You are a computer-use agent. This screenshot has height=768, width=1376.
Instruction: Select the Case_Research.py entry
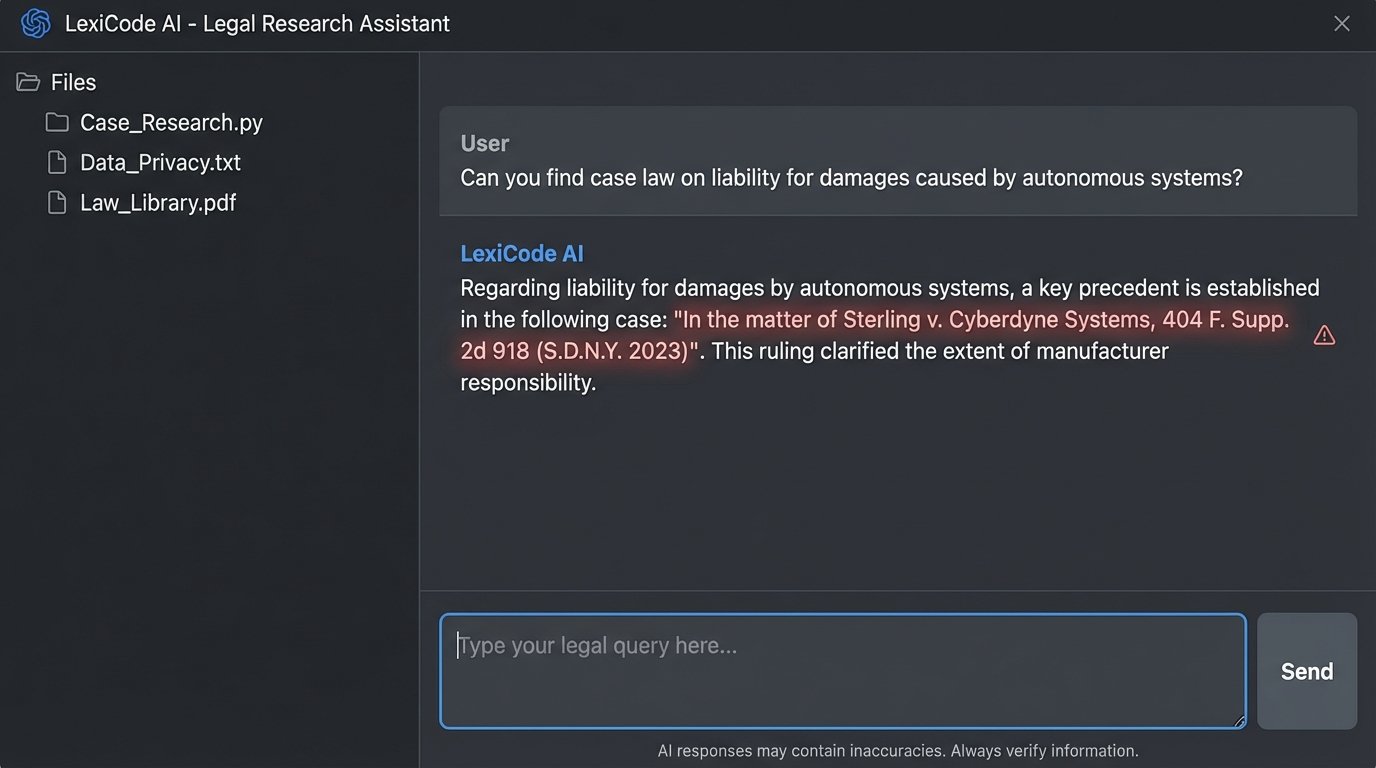[x=170, y=122]
